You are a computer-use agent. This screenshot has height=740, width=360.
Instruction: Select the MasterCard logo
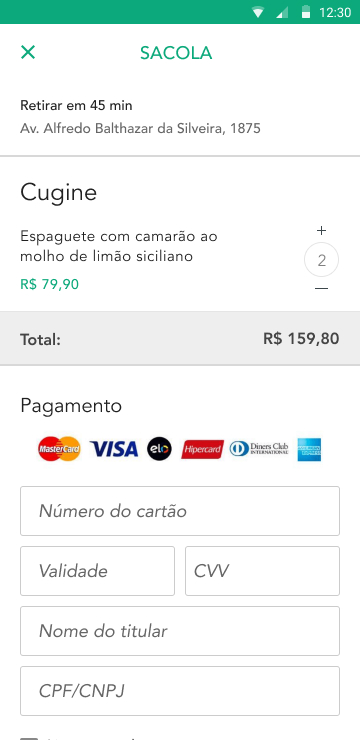pos(59,449)
